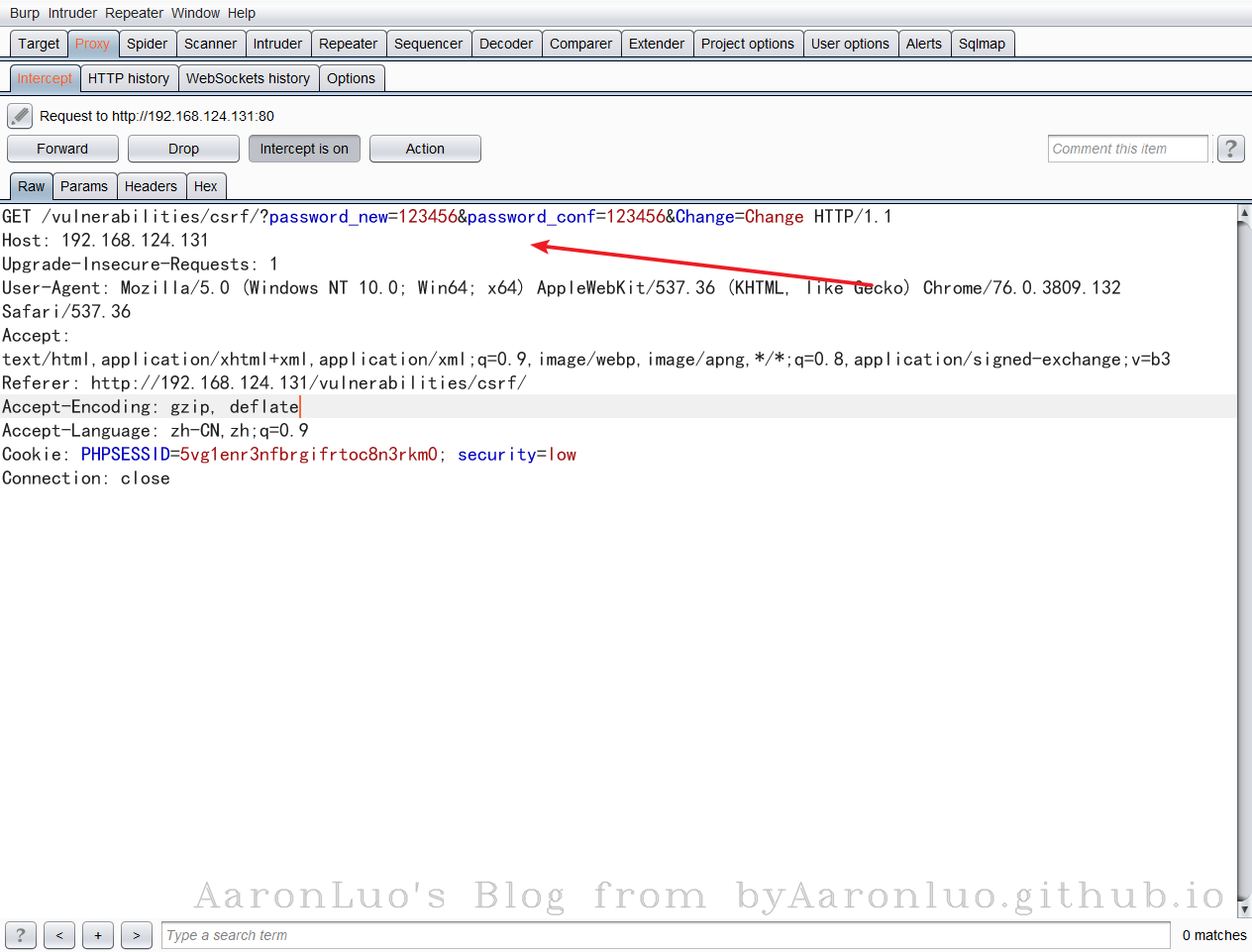Go to next search match

coord(137,935)
